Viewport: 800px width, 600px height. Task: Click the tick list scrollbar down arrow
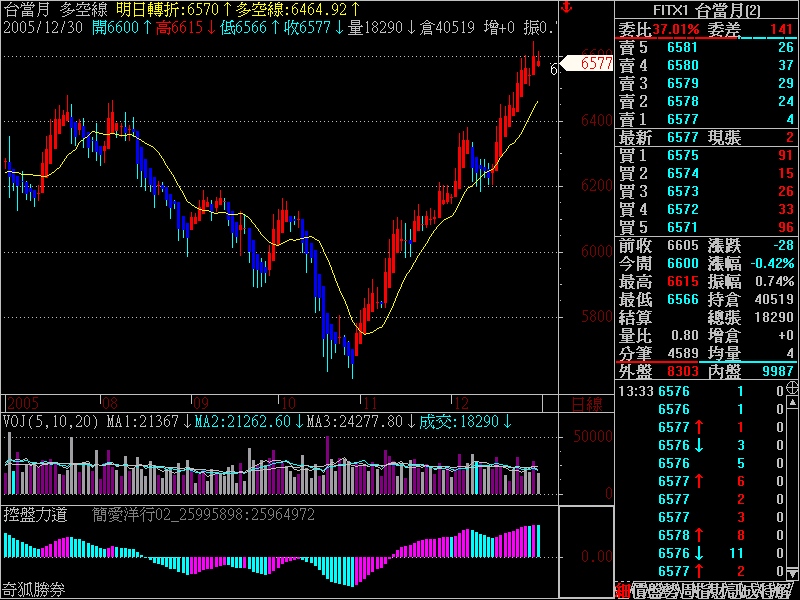[x=792, y=574]
